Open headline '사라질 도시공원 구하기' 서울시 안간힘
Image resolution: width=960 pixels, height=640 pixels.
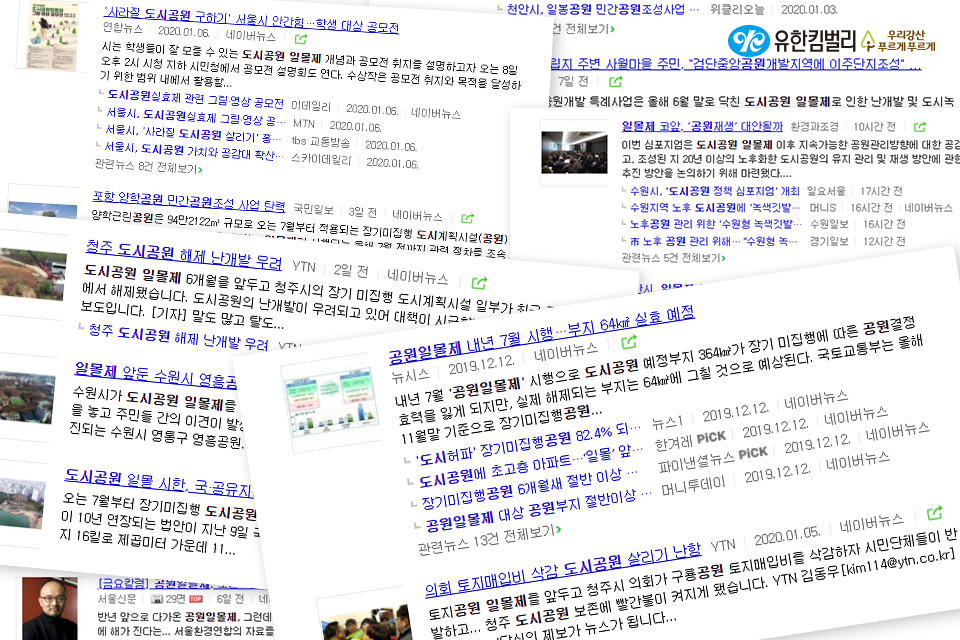251,20
